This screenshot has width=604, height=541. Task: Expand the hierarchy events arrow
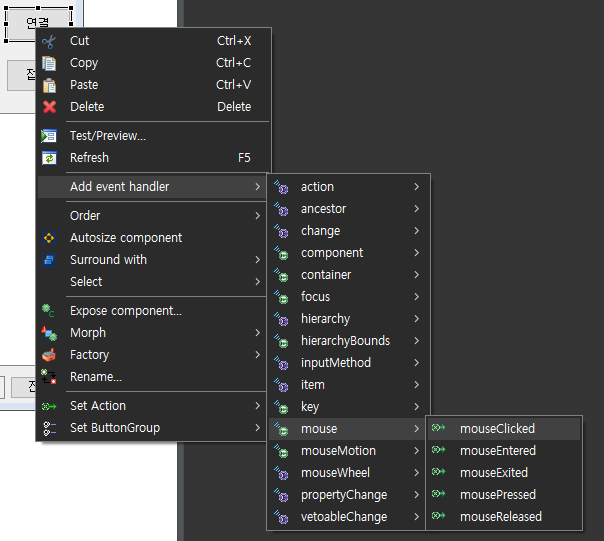coord(416,319)
